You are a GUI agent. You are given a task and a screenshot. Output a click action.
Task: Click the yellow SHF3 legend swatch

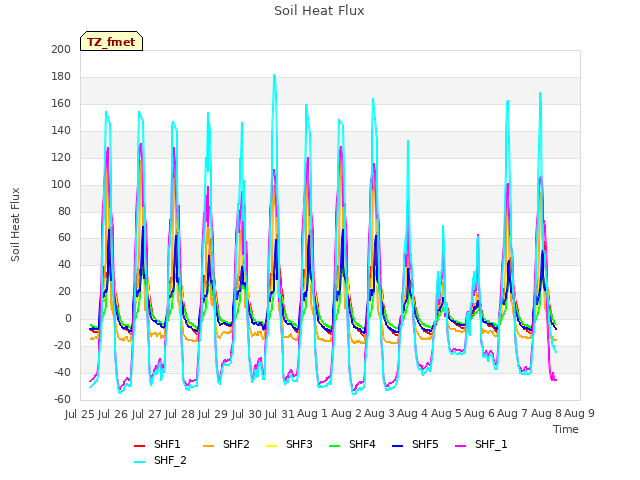pyautogui.click(x=271, y=446)
